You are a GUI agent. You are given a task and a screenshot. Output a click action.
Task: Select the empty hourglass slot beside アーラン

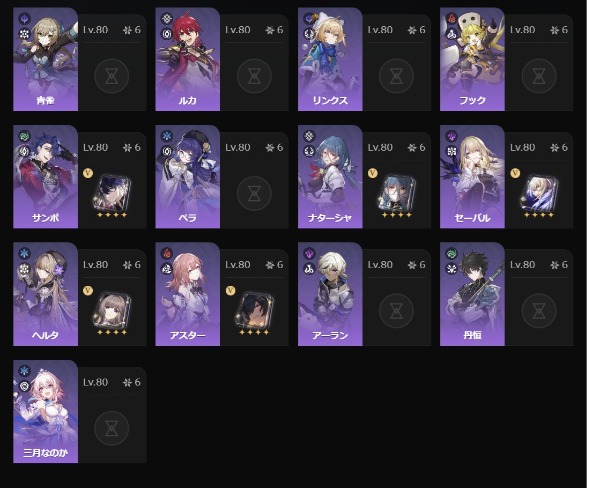click(396, 311)
